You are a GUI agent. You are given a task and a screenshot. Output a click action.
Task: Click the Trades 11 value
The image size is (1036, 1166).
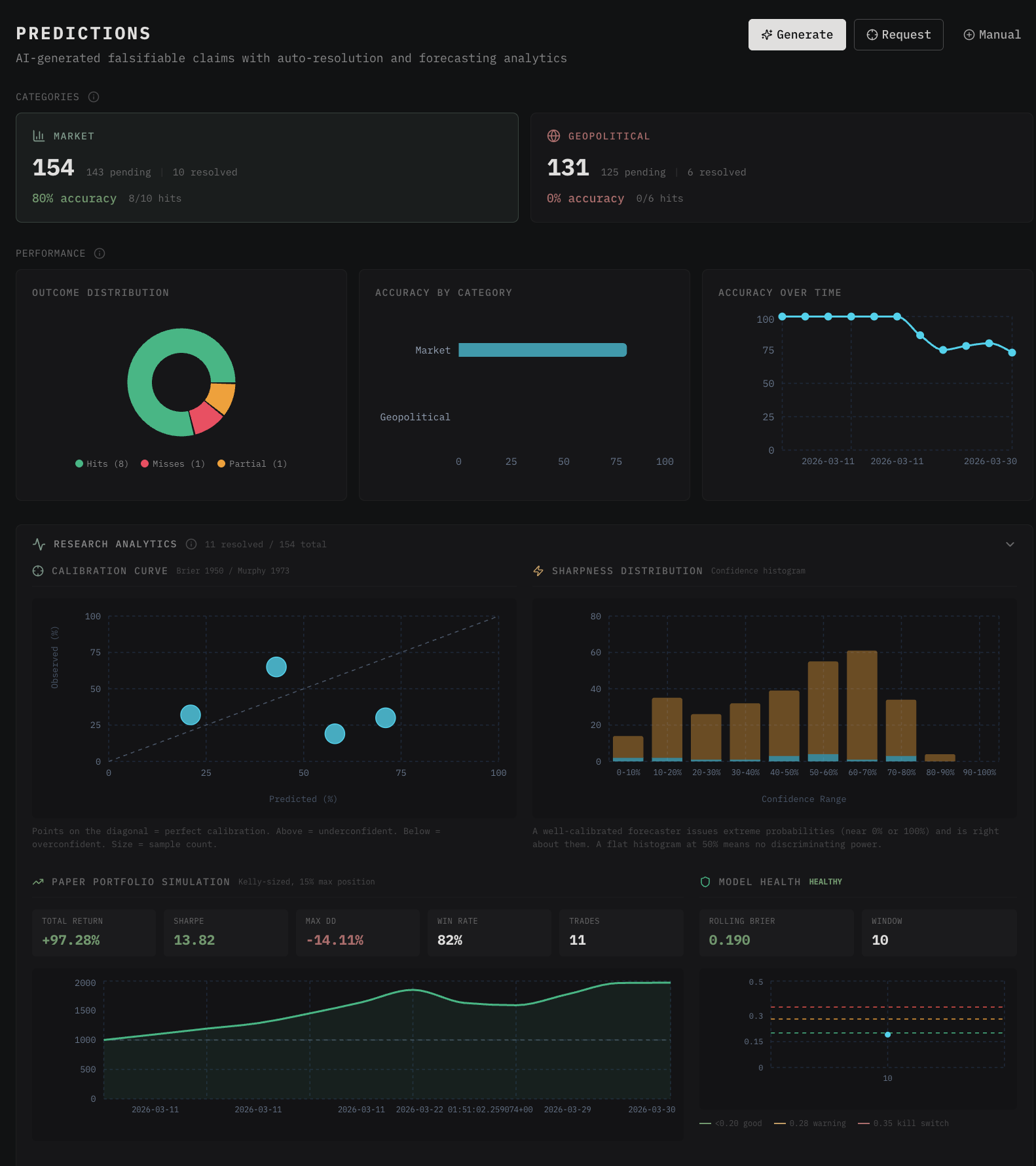pyautogui.click(x=578, y=940)
